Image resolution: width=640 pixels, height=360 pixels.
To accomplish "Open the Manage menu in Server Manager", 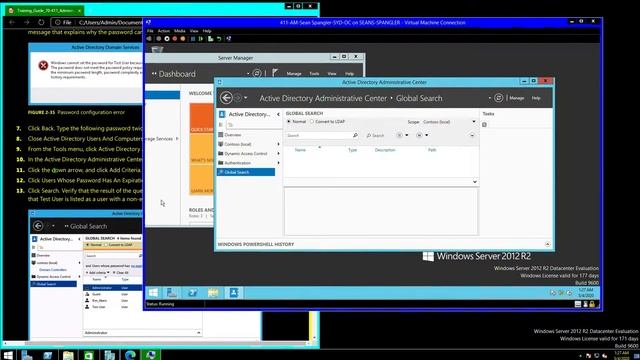I will 294,73.
